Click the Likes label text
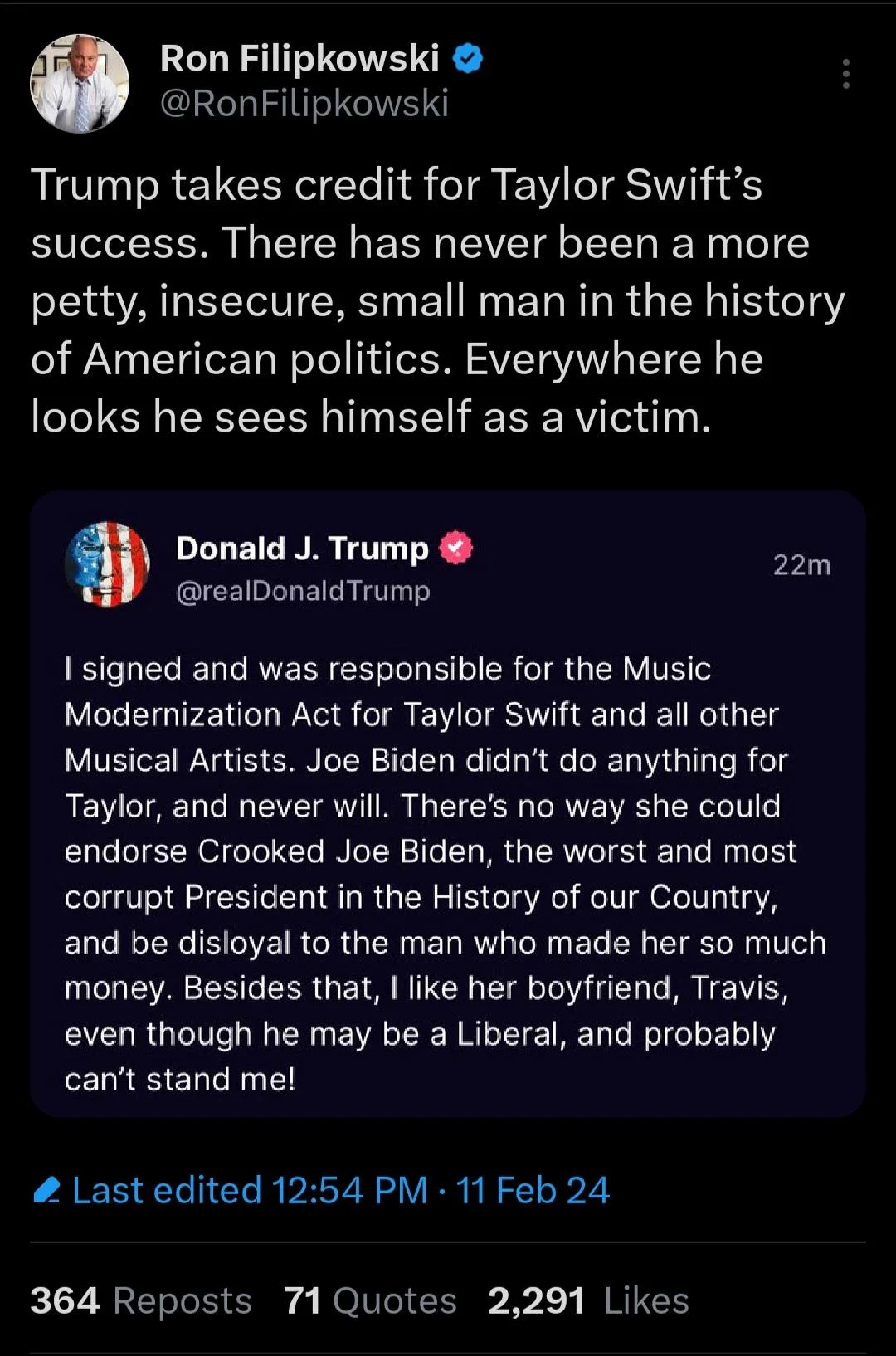The width and height of the screenshot is (896, 1356). coord(646,1300)
